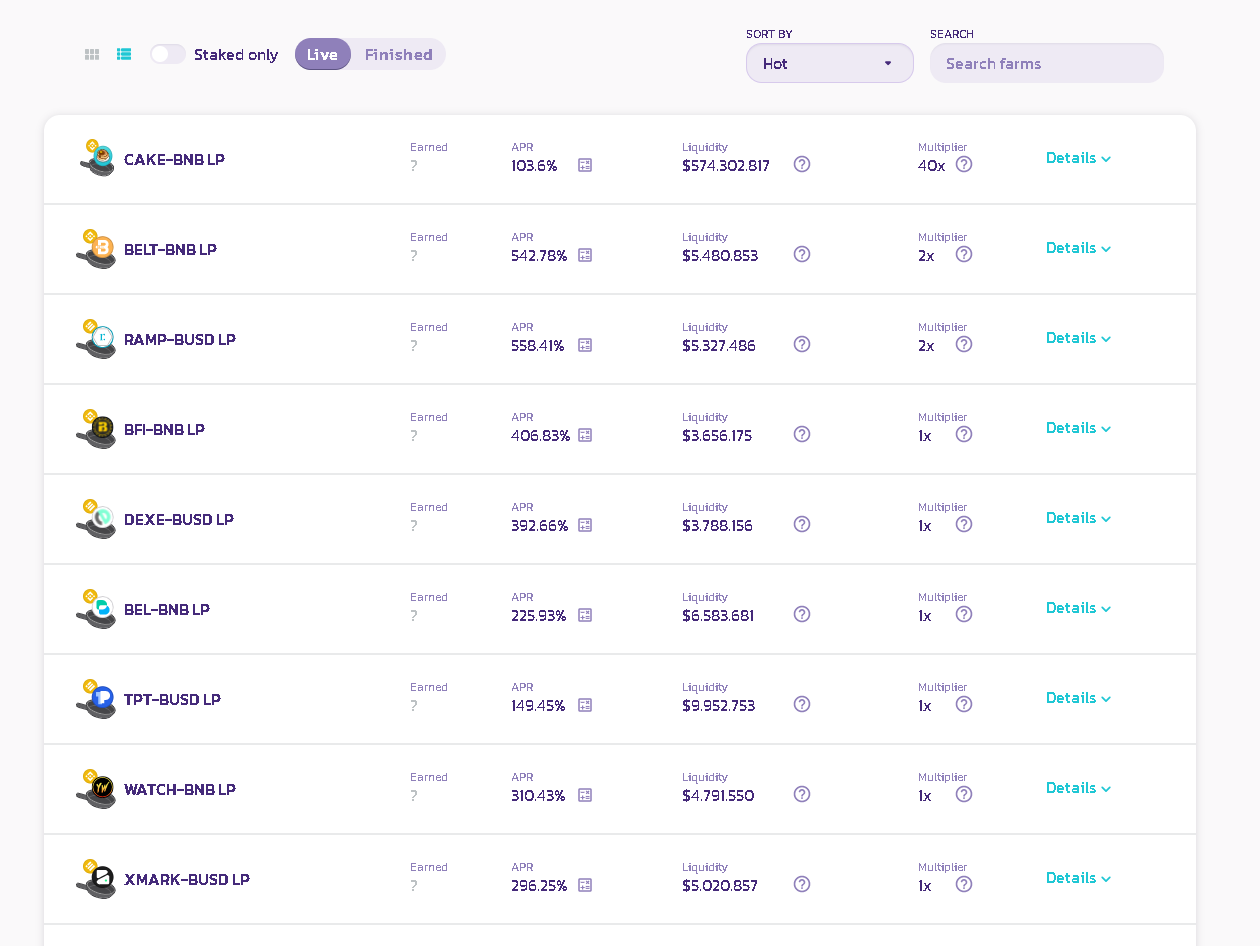1260x946 pixels.
Task: Click the BELT-BNB LP farm row title
Action: tap(170, 250)
